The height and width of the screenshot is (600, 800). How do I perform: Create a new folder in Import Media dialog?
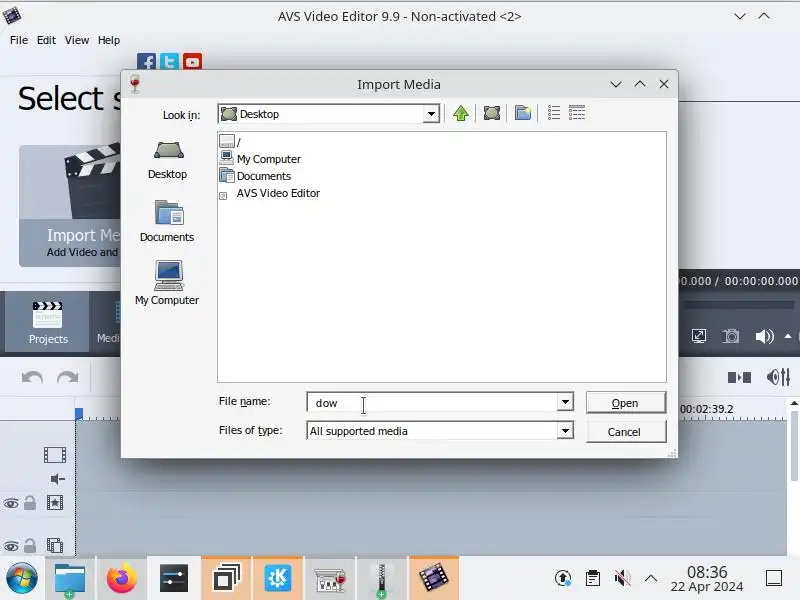coord(522,113)
